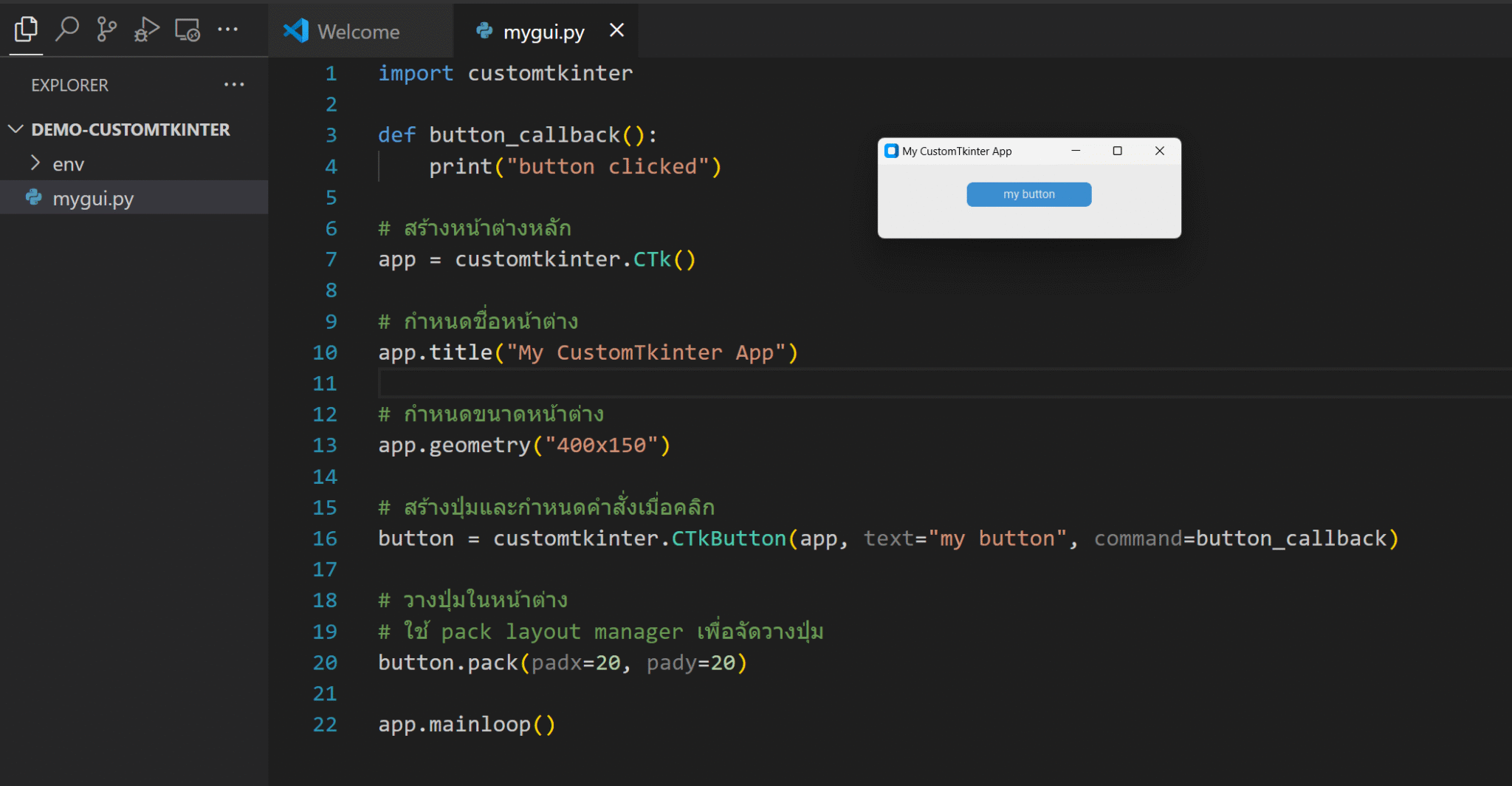Image resolution: width=1512 pixels, height=786 pixels.
Task: Expand the env folder
Action: (x=35, y=163)
